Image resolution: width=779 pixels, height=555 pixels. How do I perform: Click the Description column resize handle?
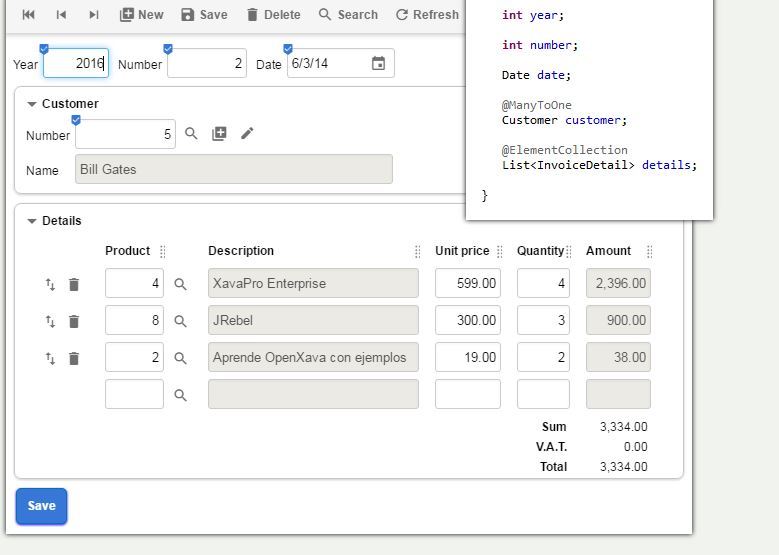click(x=418, y=252)
